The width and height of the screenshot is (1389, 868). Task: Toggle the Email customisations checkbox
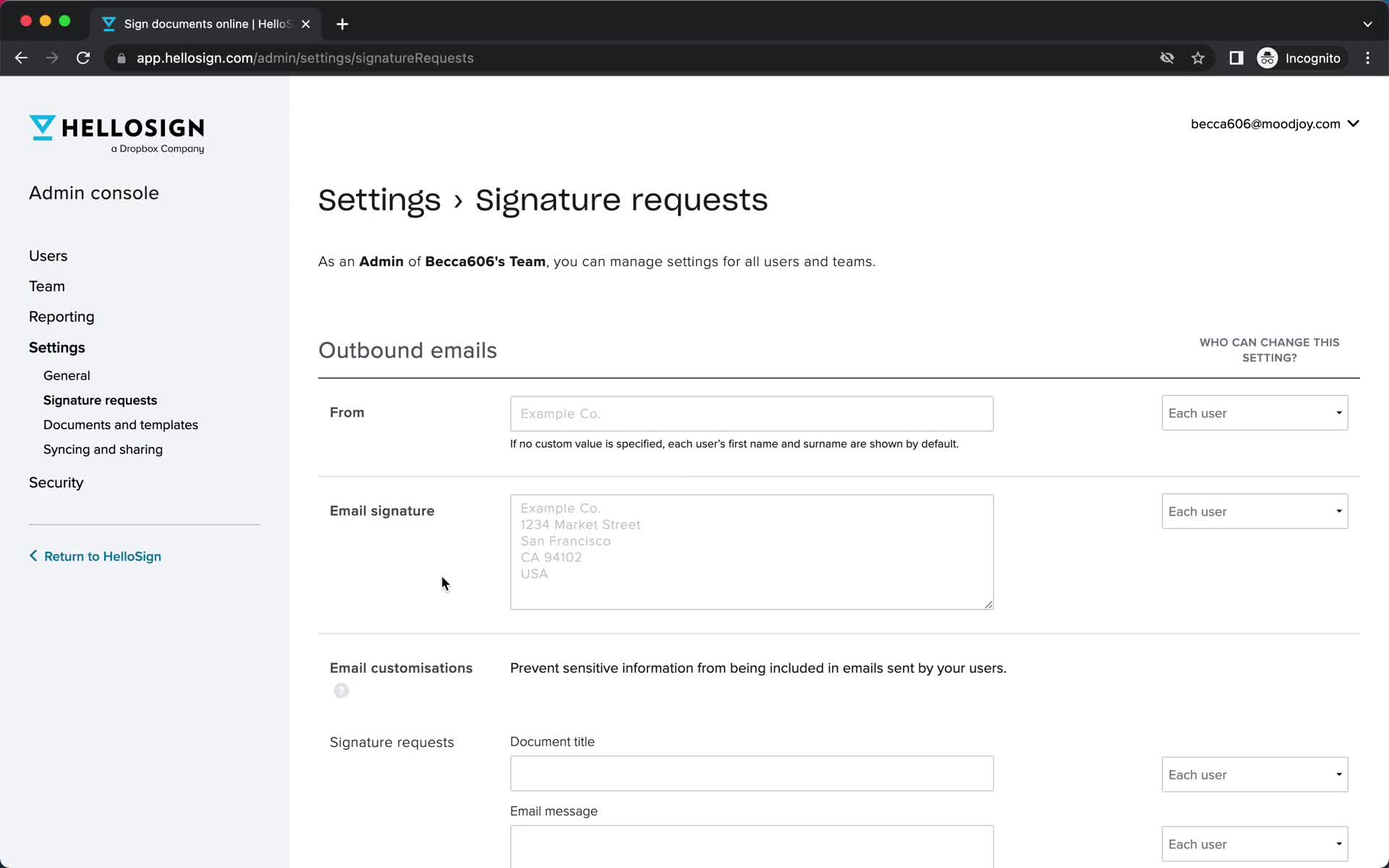click(340, 690)
